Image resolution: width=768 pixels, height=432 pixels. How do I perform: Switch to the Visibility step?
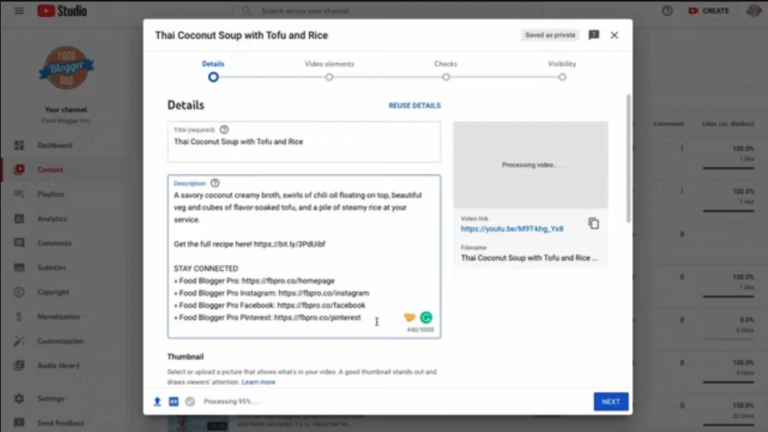tap(562, 76)
